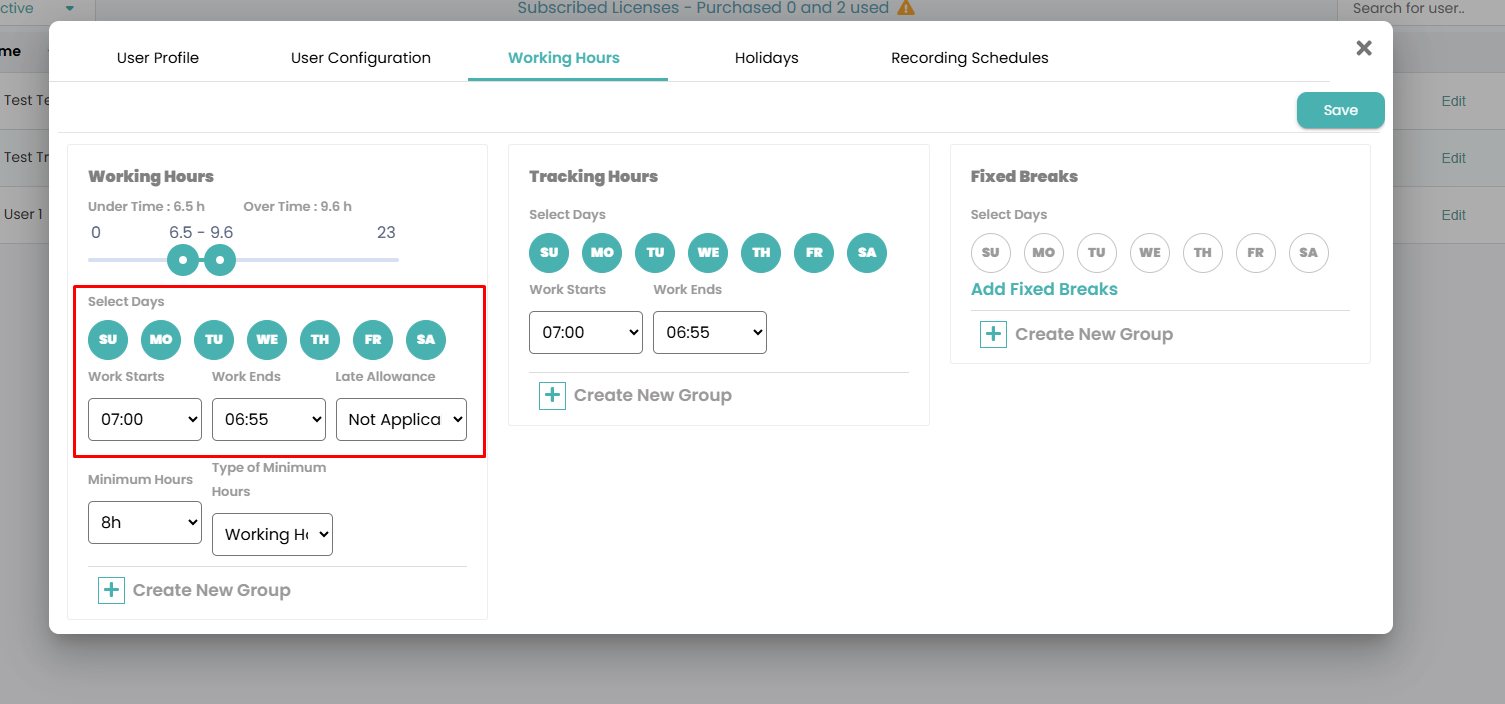Toggle SA day in Working Hours
1505x704 pixels.
(426, 339)
